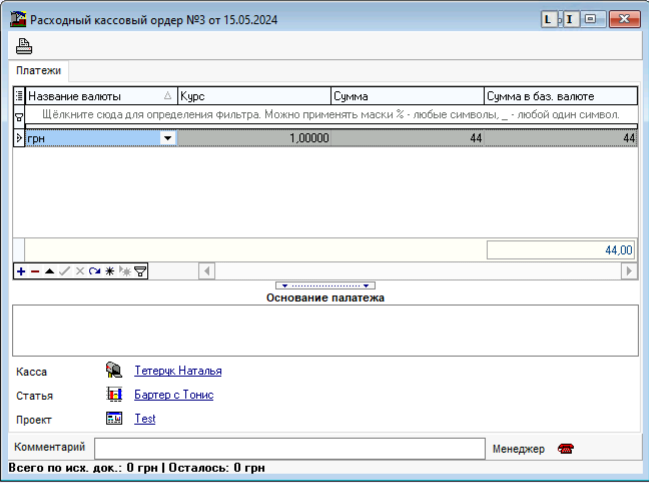The width and height of the screenshot is (649, 483).
Task: Open the Бартер с Тонис article link
Action: (x=174, y=395)
